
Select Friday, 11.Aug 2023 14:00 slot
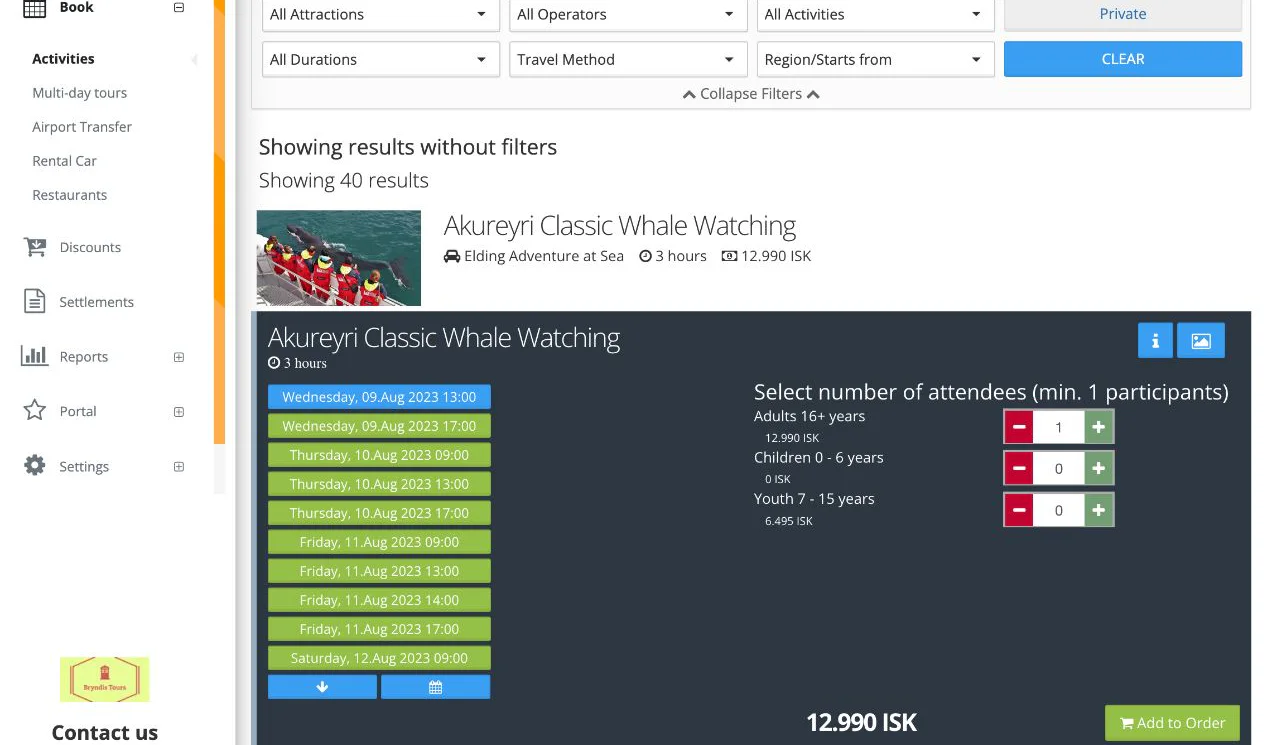[379, 600]
